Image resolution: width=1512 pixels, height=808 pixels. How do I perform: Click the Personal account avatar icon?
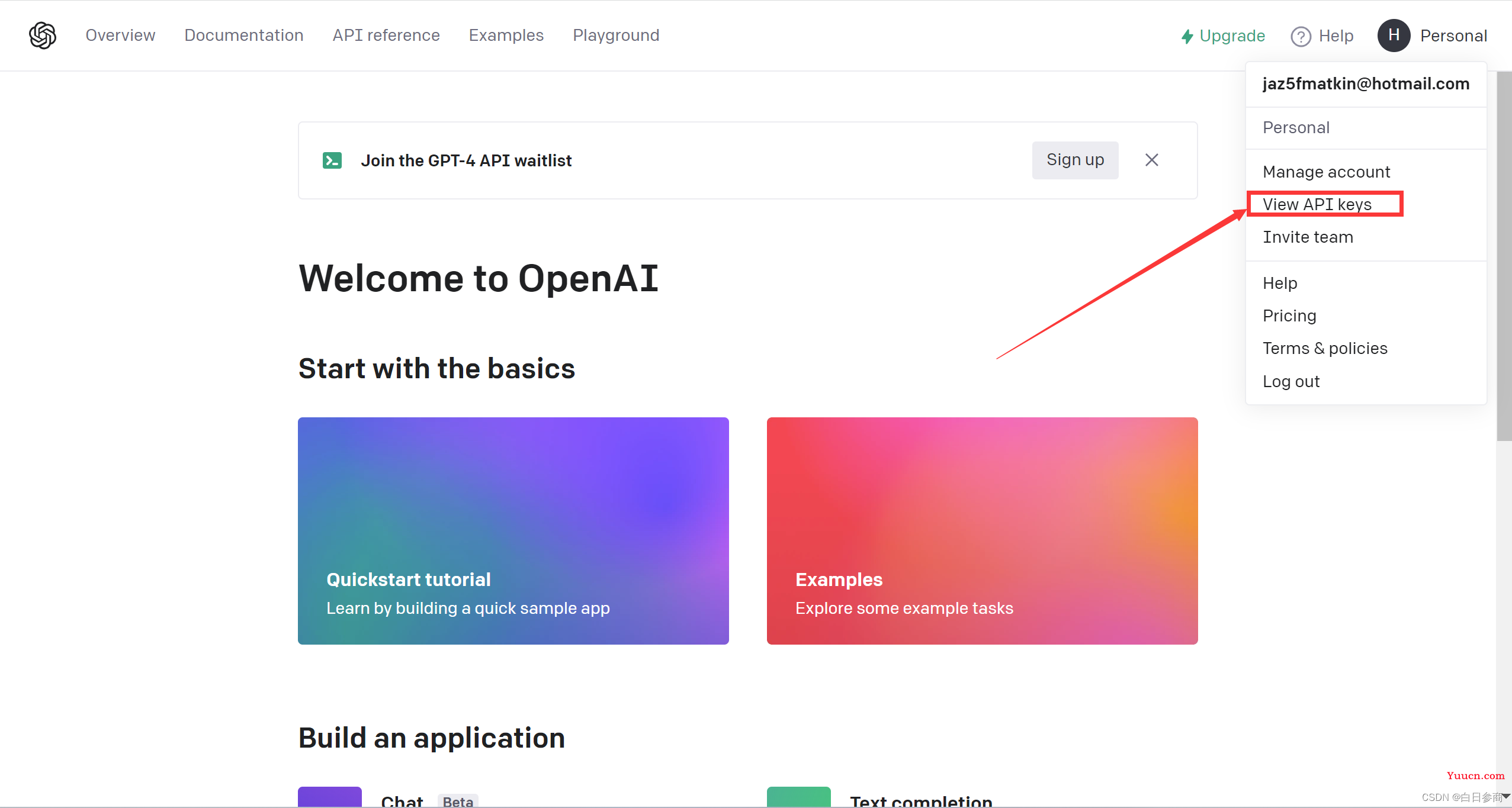(x=1393, y=35)
